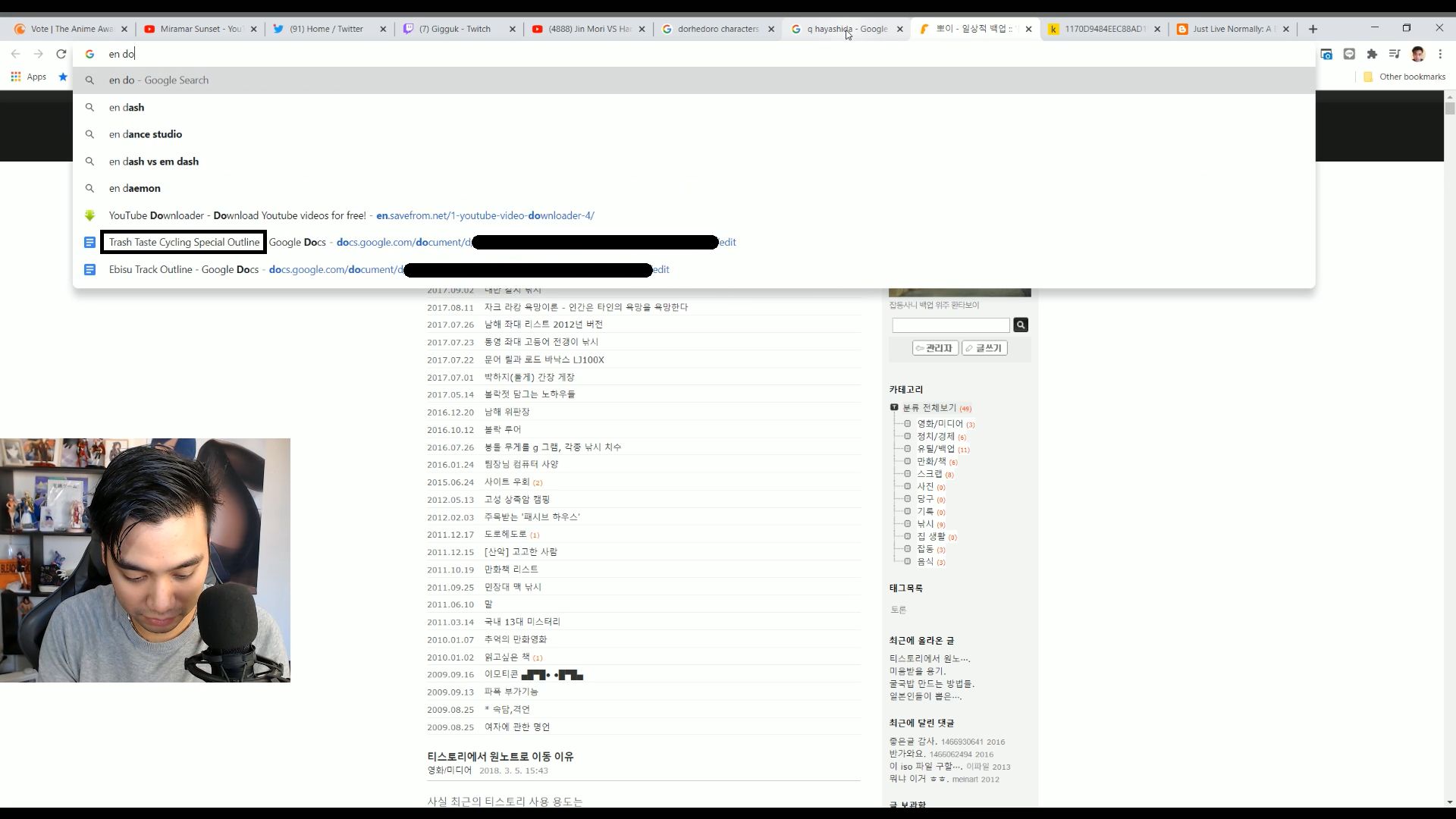Click the 글쓰기 write button

pos(984,348)
